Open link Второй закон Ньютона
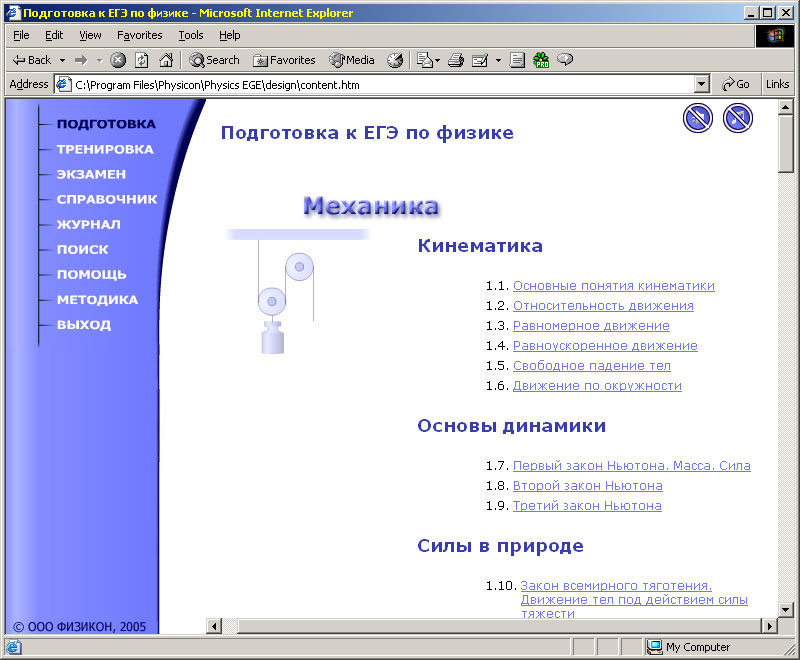The height and width of the screenshot is (660, 800). point(588,486)
